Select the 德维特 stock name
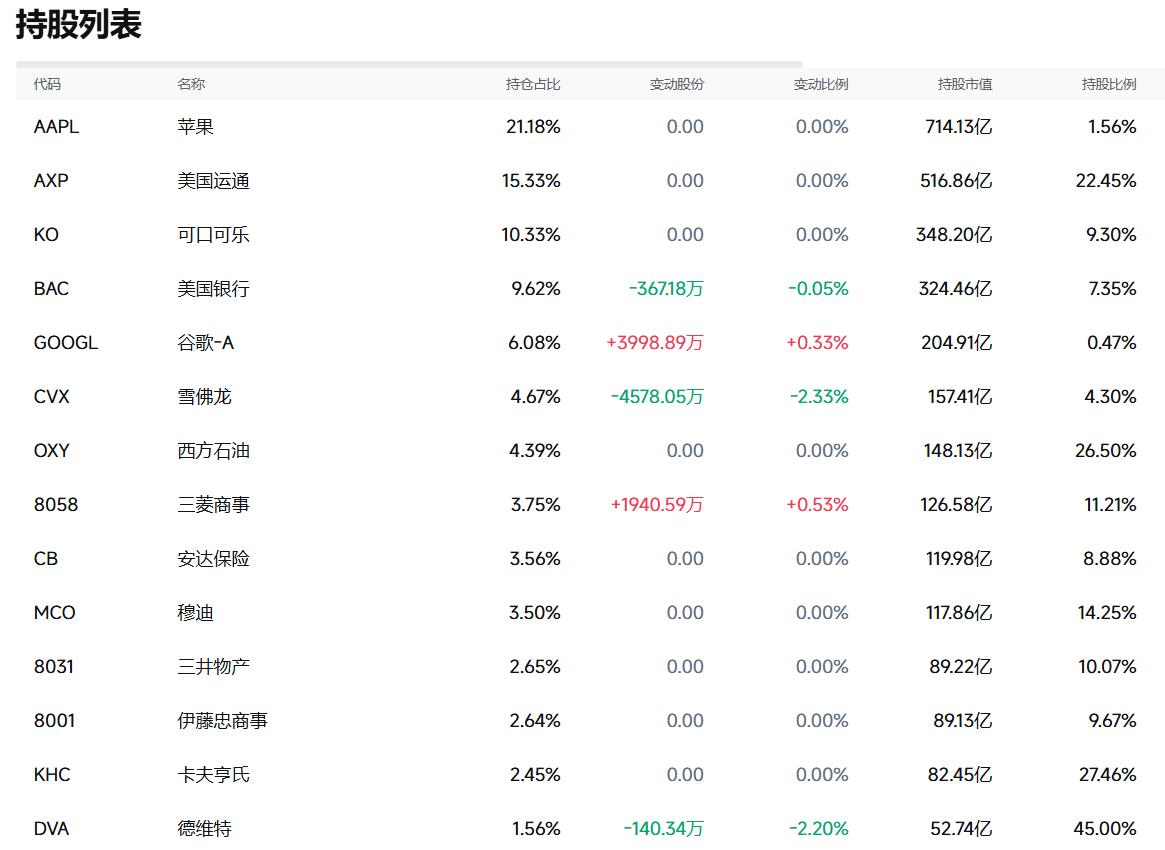Viewport: 1165px width, 850px height. click(204, 829)
